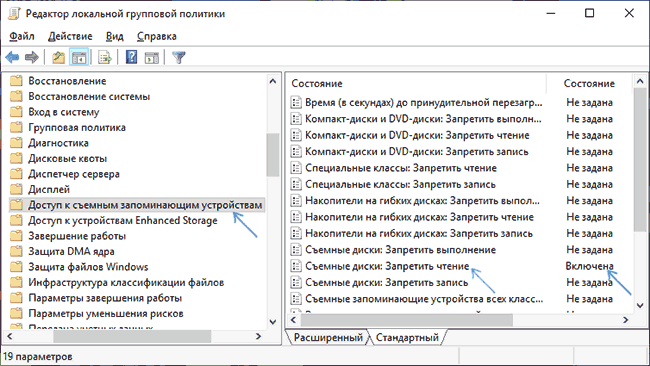
Task: Select Параметры уменьшения рисков folder
Action: click(x=106, y=314)
